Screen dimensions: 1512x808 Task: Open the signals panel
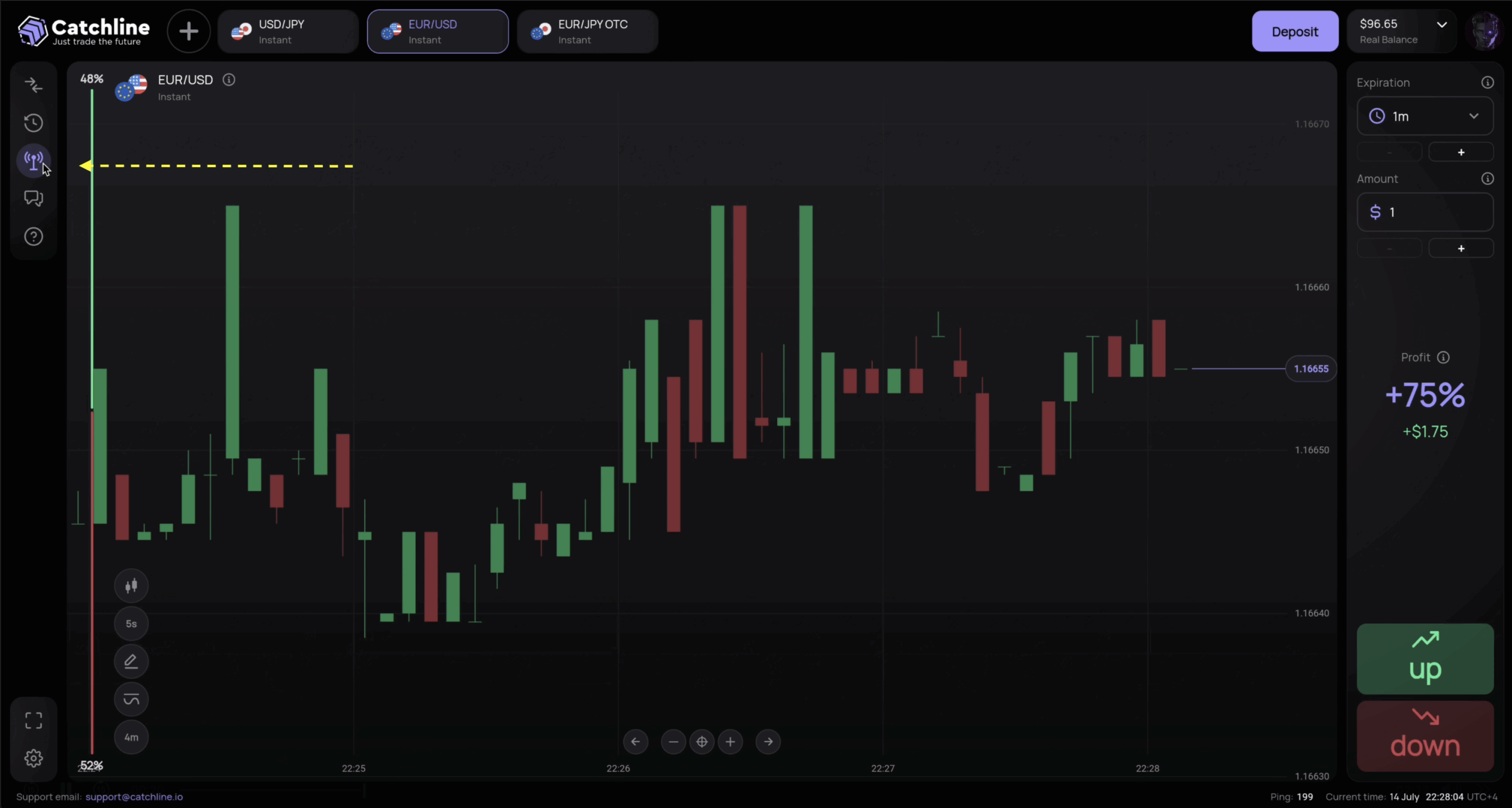coord(34,160)
